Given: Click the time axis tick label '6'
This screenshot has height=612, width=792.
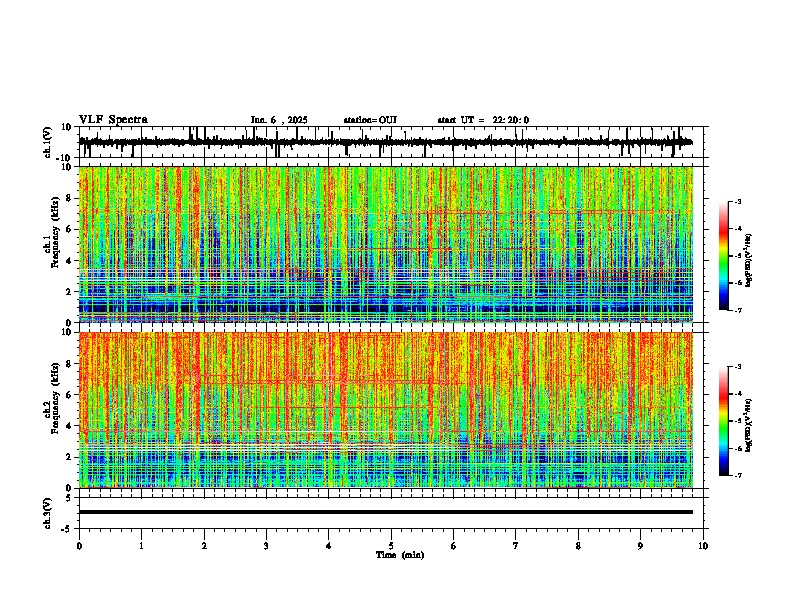Looking at the screenshot, I should [x=453, y=546].
